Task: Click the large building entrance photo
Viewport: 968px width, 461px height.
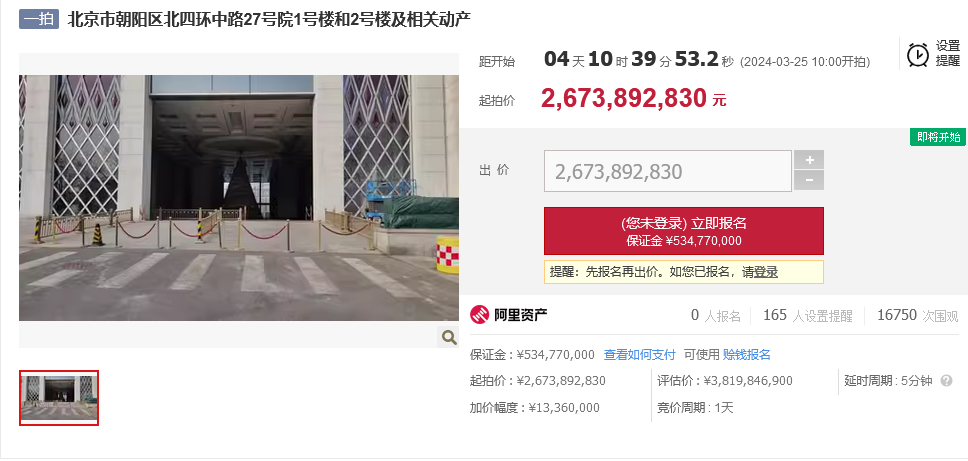Action: click(x=239, y=198)
